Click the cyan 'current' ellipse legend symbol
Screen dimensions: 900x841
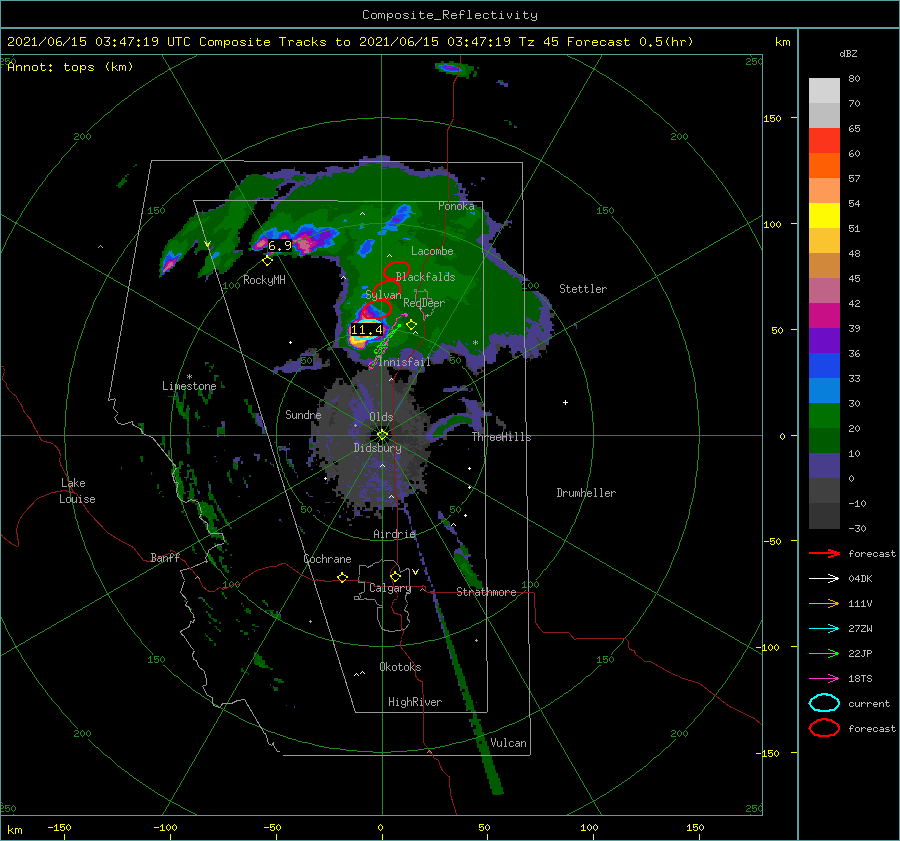coord(824,703)
